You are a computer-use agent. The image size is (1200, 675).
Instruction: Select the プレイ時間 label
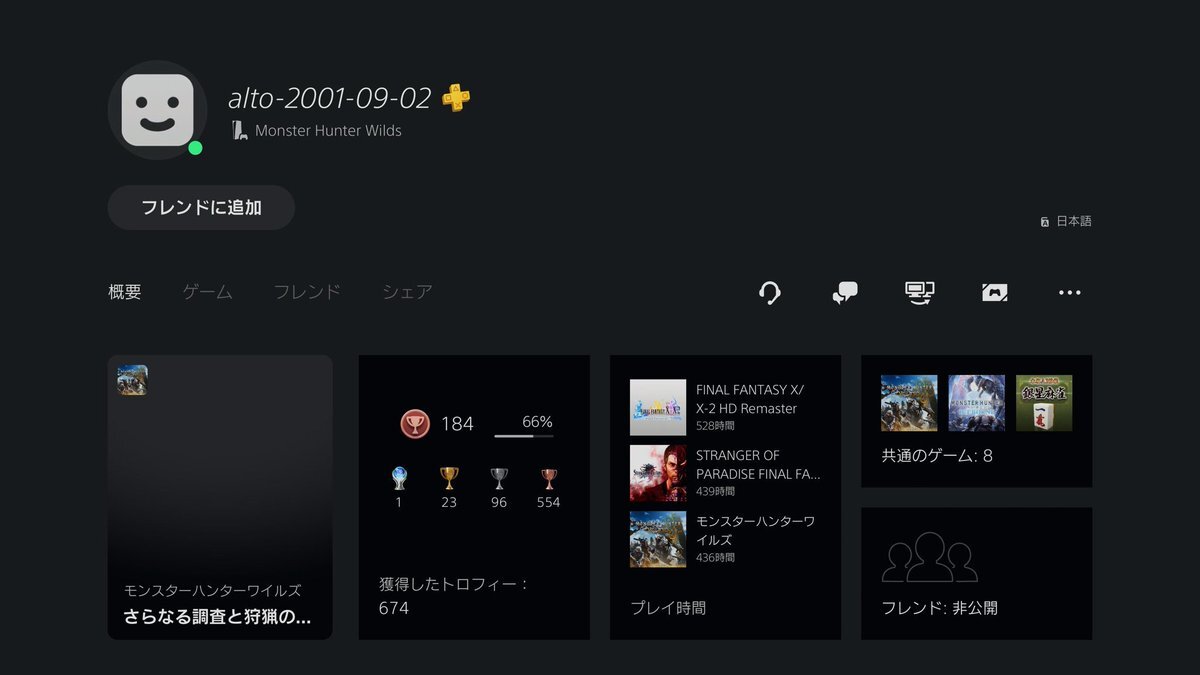[x=668, y=607]
